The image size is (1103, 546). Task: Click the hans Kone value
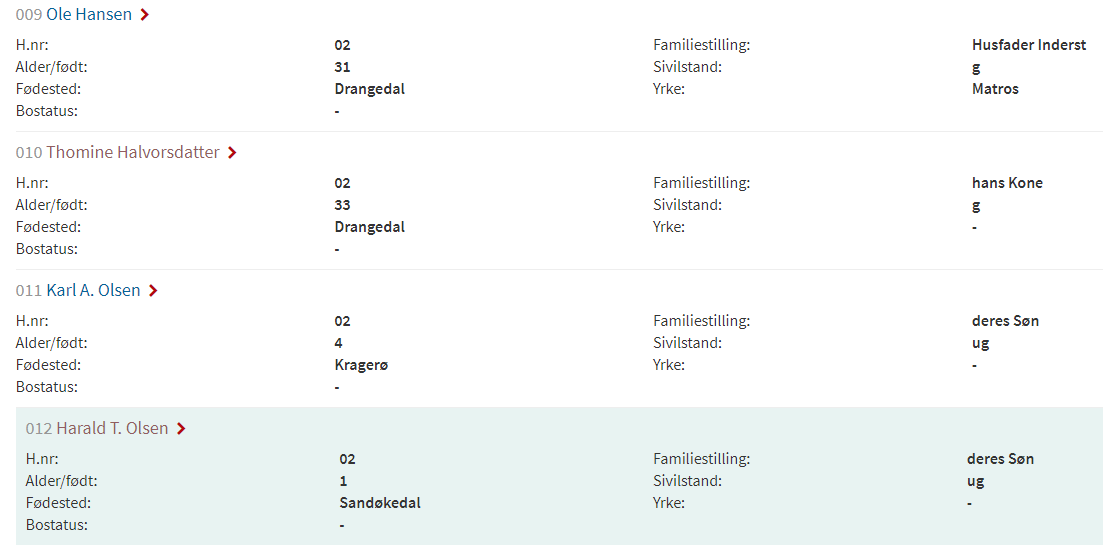1007,183
